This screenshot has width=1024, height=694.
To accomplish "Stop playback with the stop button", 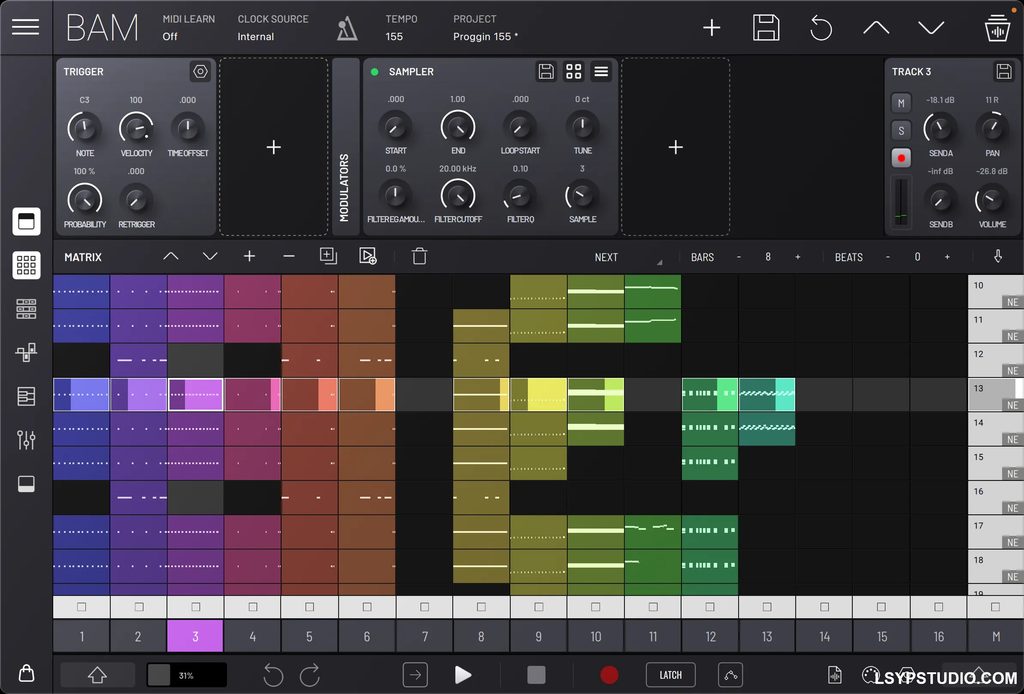I will point(536,674).
